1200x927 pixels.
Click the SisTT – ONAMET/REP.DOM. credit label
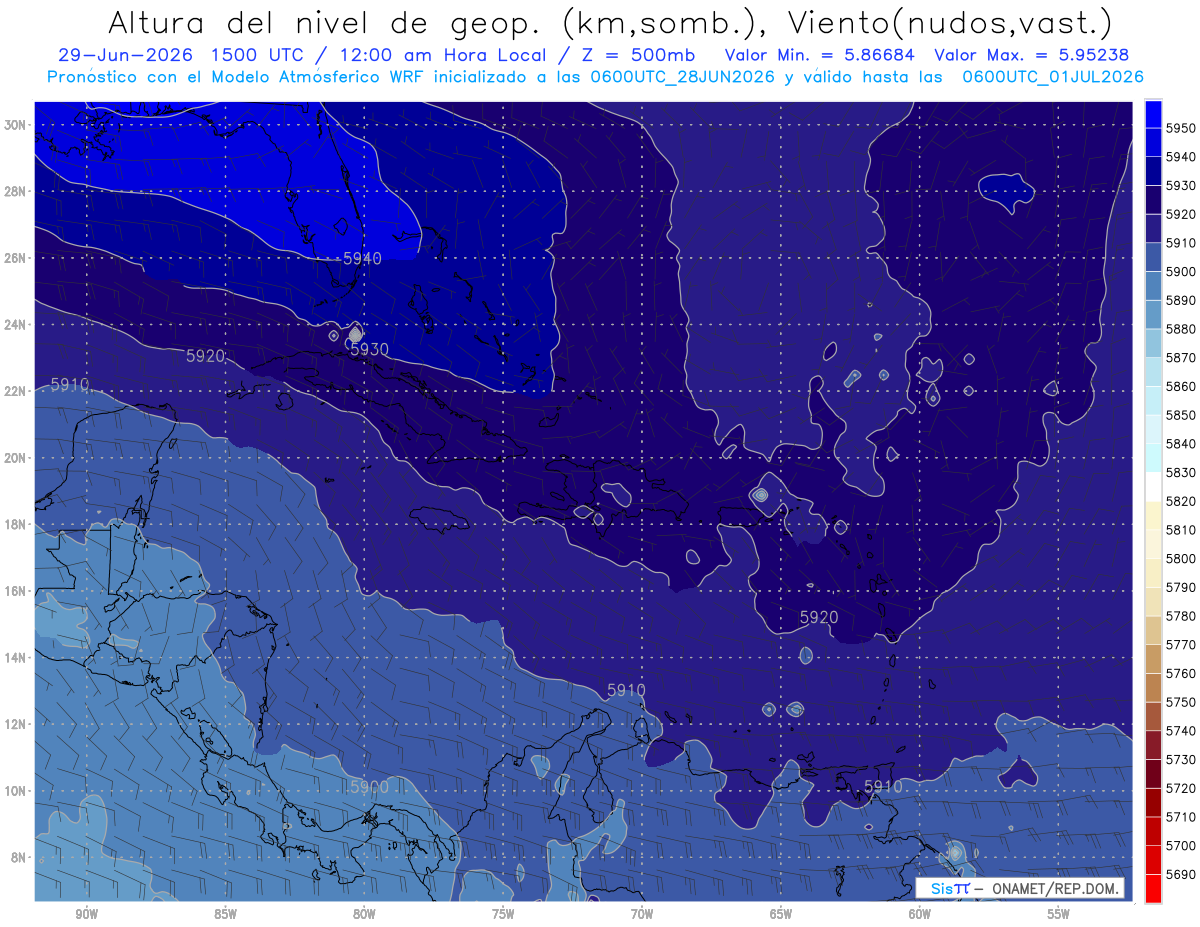tap(1021, 888)
